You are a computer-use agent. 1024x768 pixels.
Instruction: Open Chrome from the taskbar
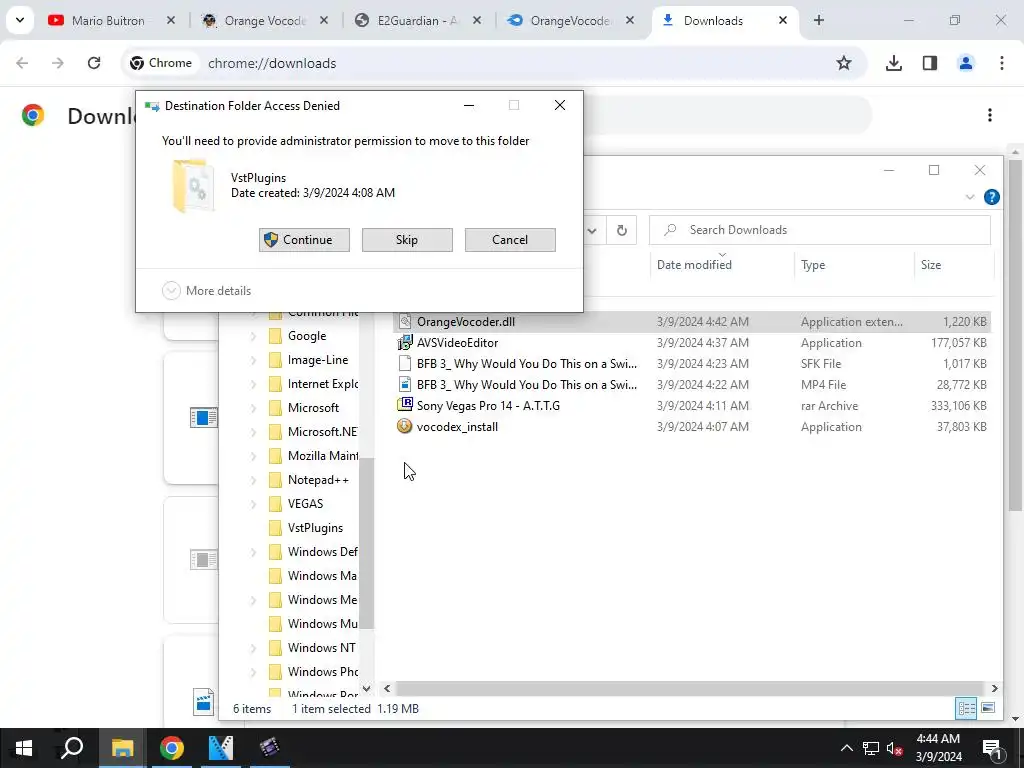(x=172, y=748)
